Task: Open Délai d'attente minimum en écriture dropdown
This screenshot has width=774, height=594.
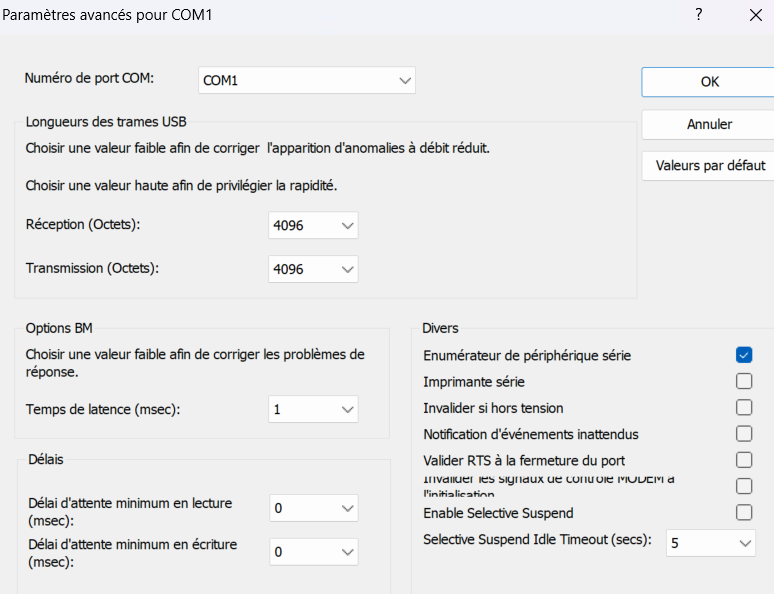Action: [x=313, y=552]
